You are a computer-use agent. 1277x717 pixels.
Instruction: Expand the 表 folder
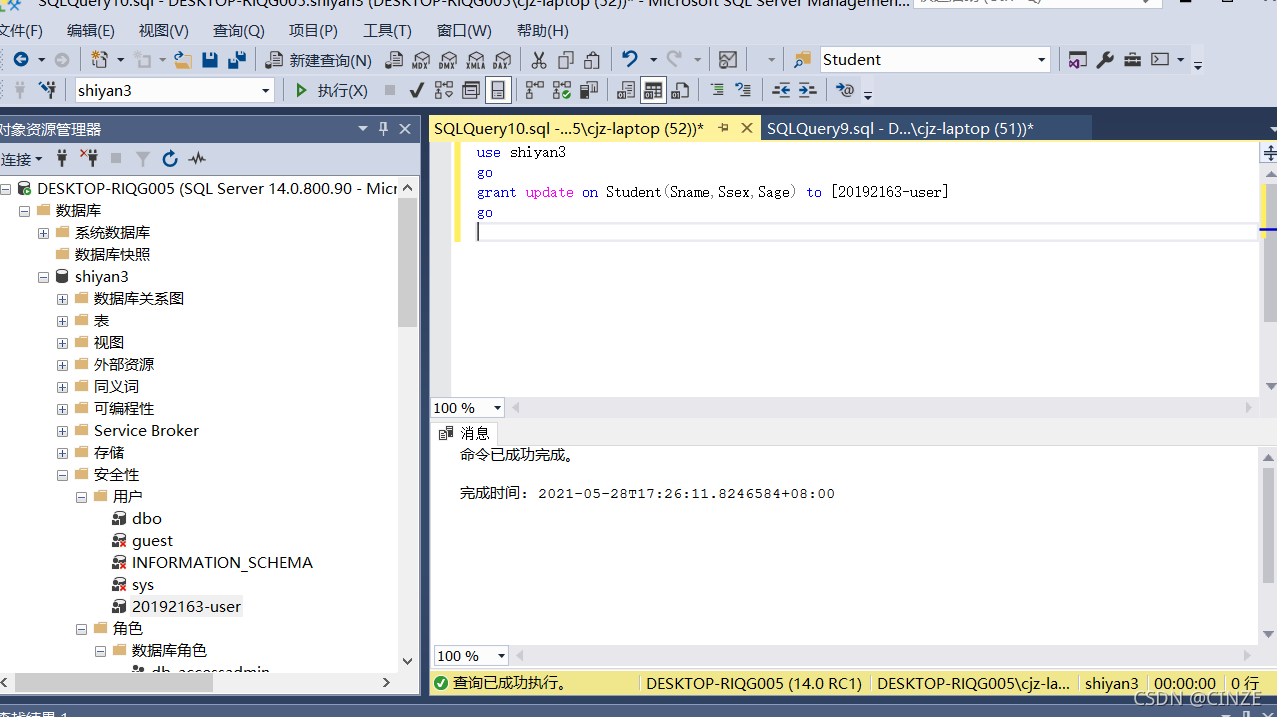point(62,321)
